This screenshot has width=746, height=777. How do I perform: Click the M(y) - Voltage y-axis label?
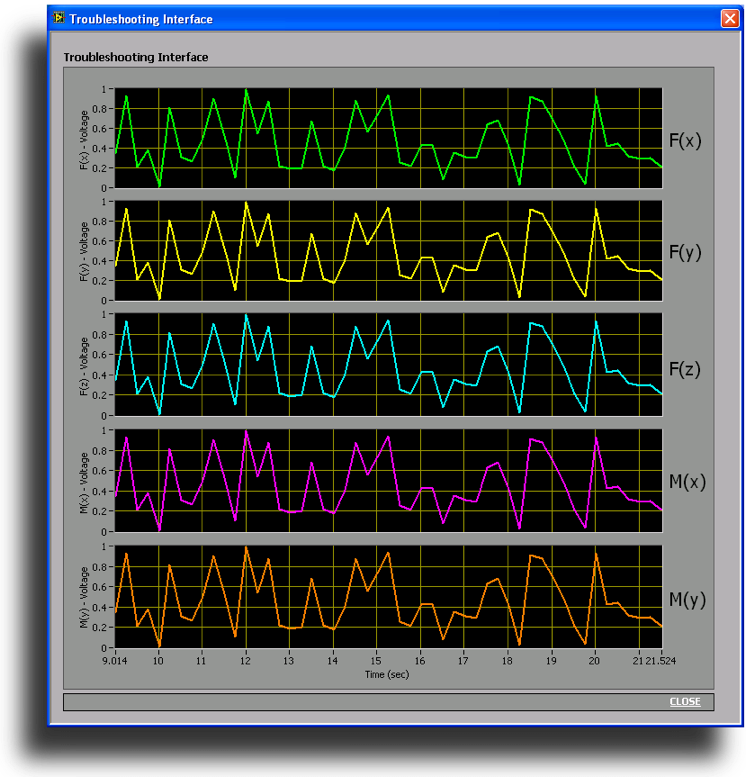84,596
